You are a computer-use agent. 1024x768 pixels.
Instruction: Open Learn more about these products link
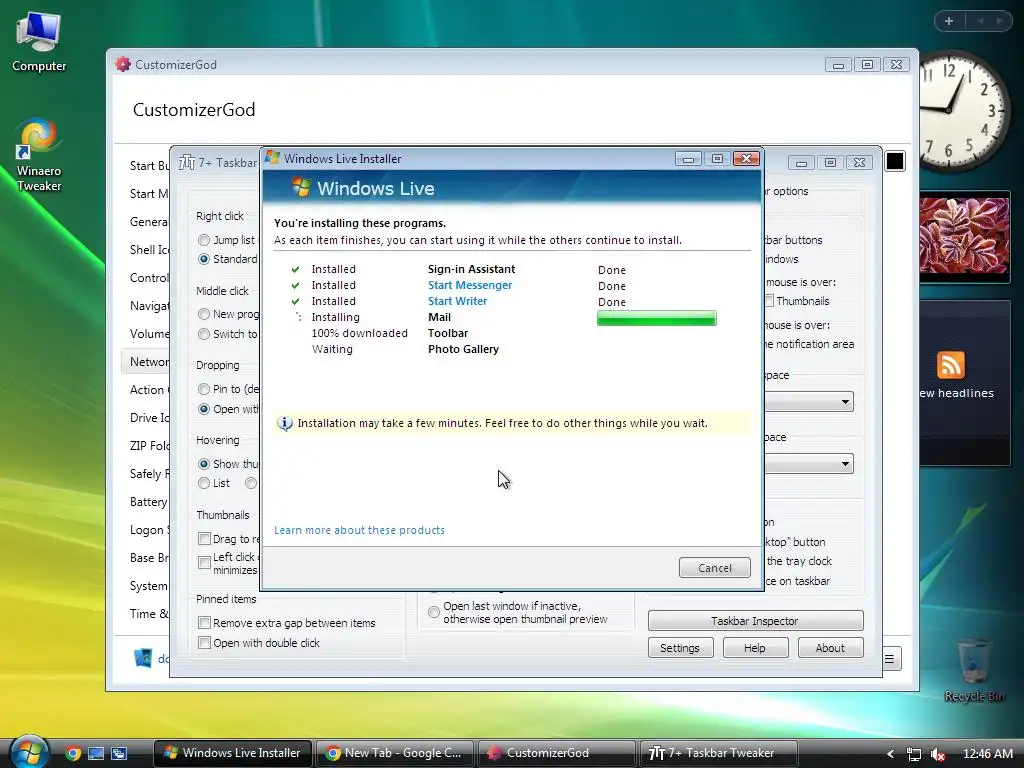tap(359, 530)
